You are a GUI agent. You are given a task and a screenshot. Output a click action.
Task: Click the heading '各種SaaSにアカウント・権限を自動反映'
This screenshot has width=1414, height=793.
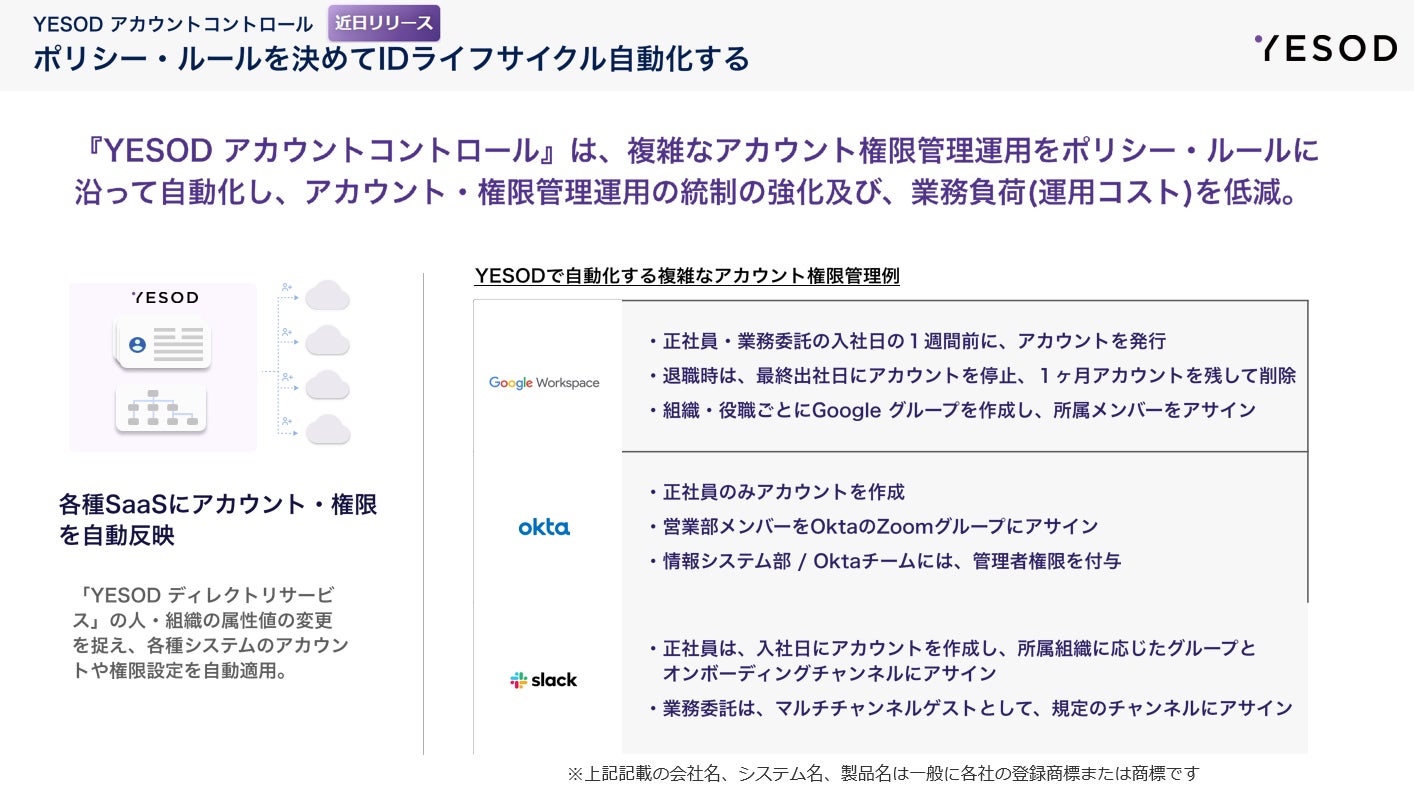click(x=218, y=519)
